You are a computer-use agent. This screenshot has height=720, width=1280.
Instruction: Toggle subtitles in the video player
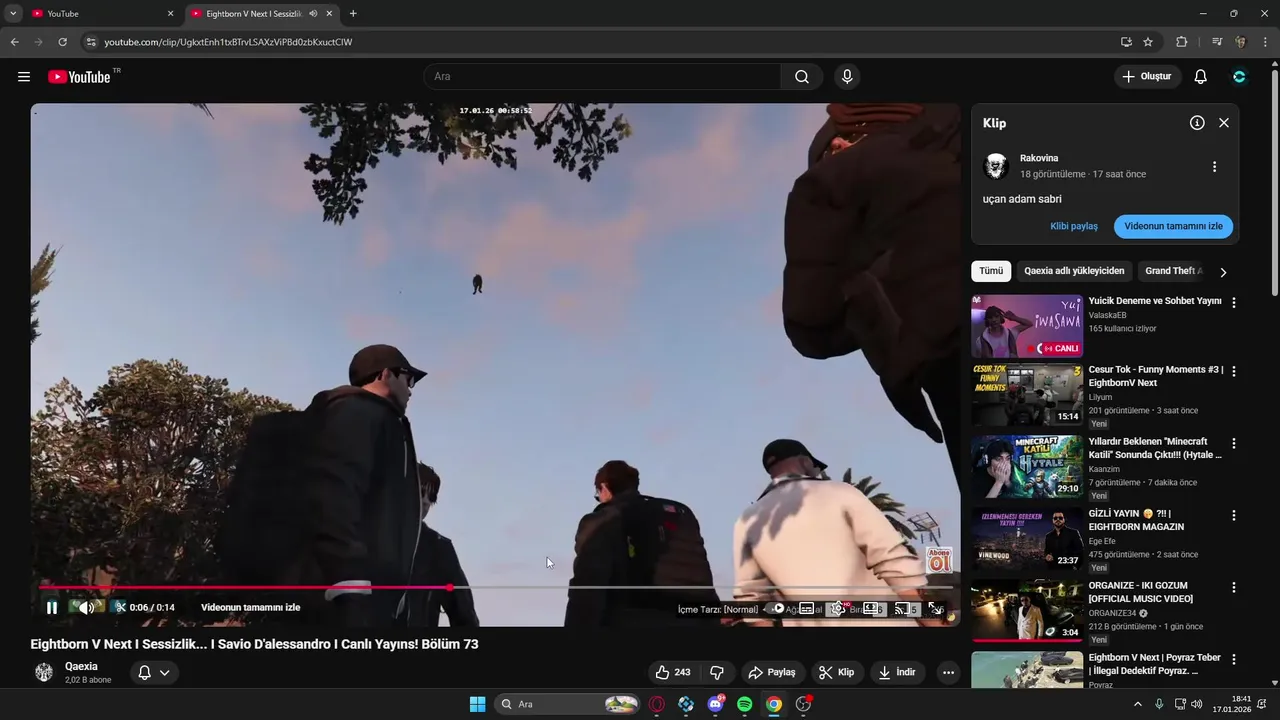point(807,608)
